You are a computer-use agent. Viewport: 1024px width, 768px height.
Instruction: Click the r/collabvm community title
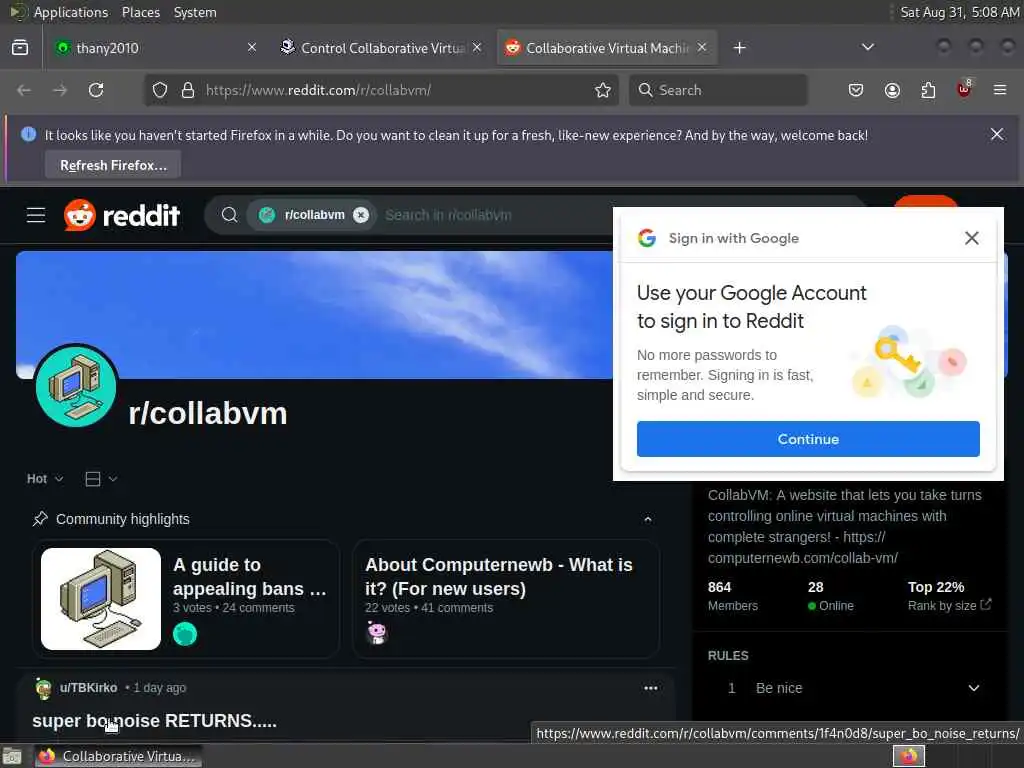(208, 413)
